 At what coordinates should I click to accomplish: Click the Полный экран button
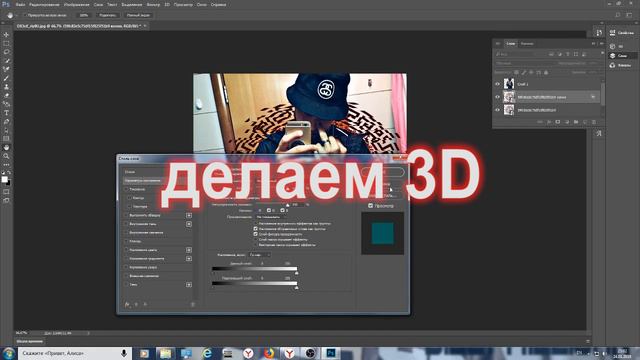(138, 15)
